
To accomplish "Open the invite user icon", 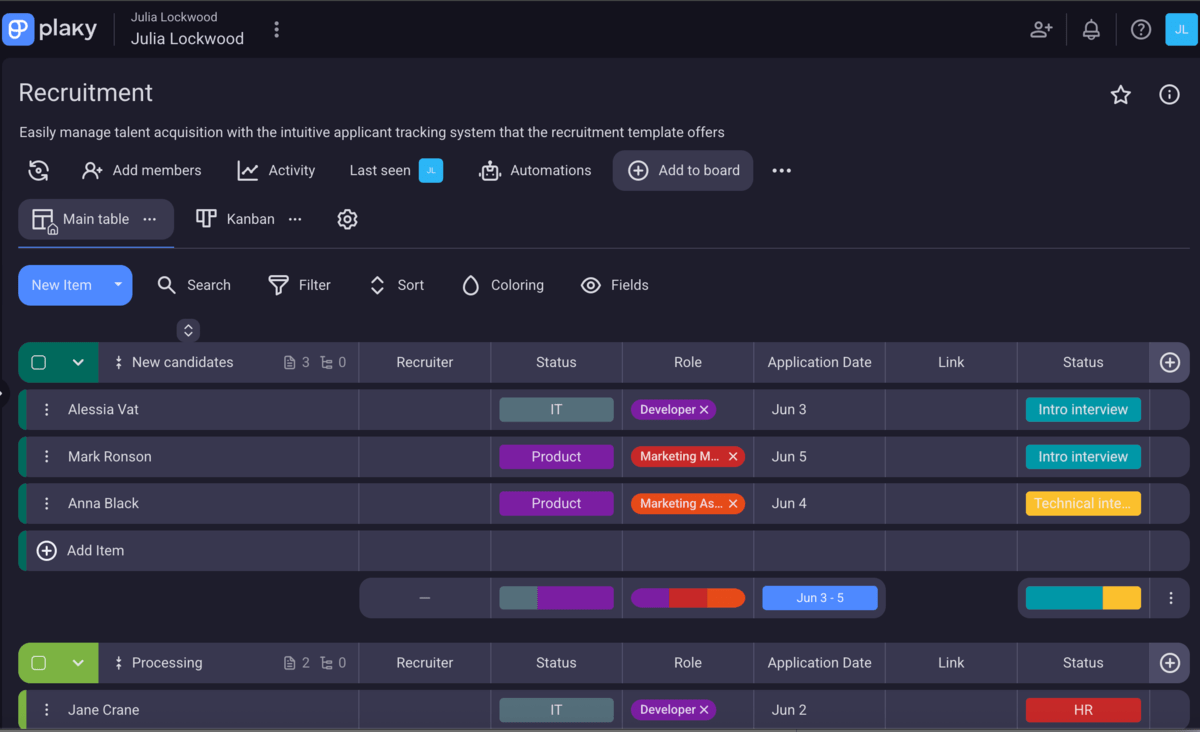I will [x=1041, y=30].
